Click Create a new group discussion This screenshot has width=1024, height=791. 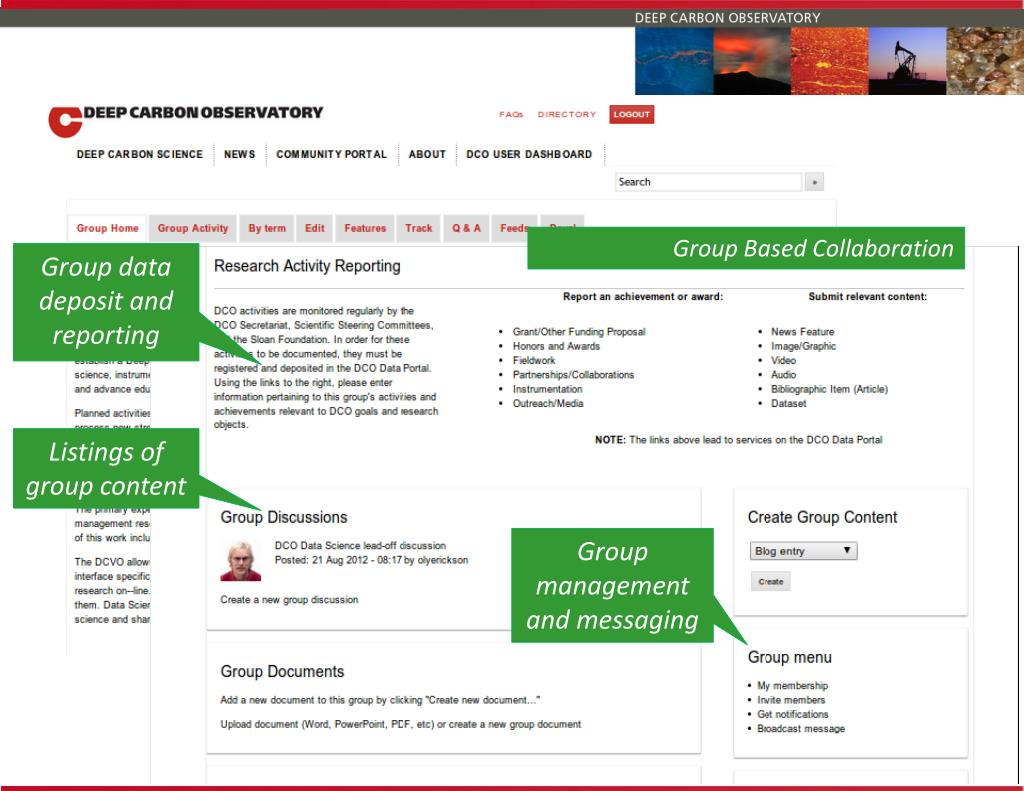[289, 600]
